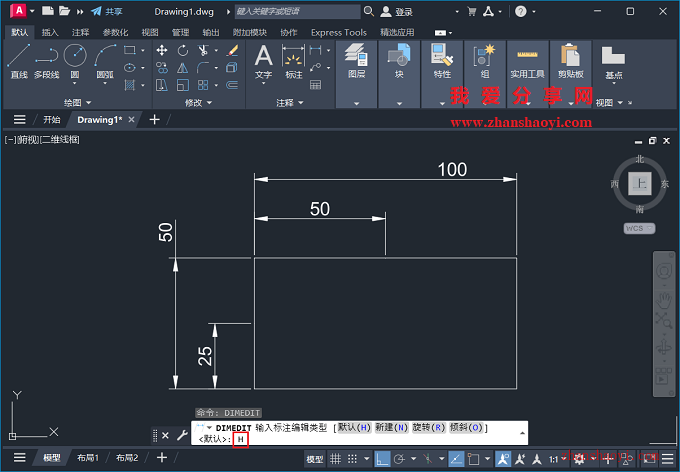Open object snap settings dropdown arrow
680x472 pixels.
487,459
